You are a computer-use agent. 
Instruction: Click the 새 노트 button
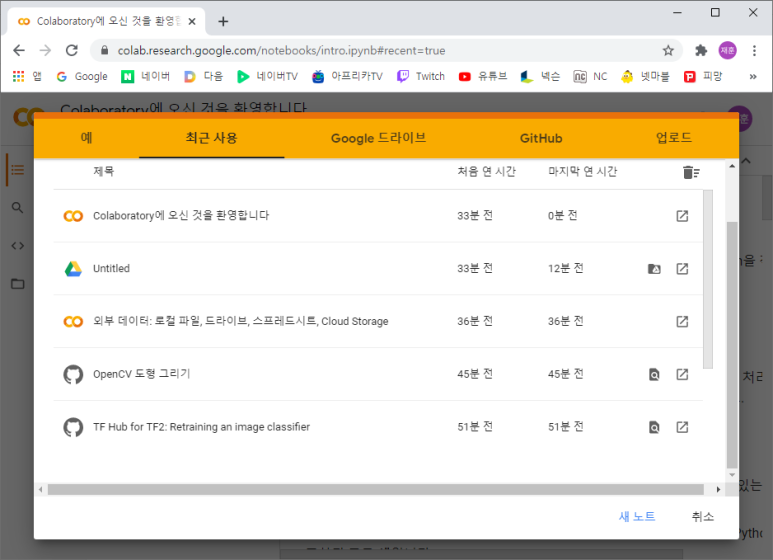coord(637,517)
